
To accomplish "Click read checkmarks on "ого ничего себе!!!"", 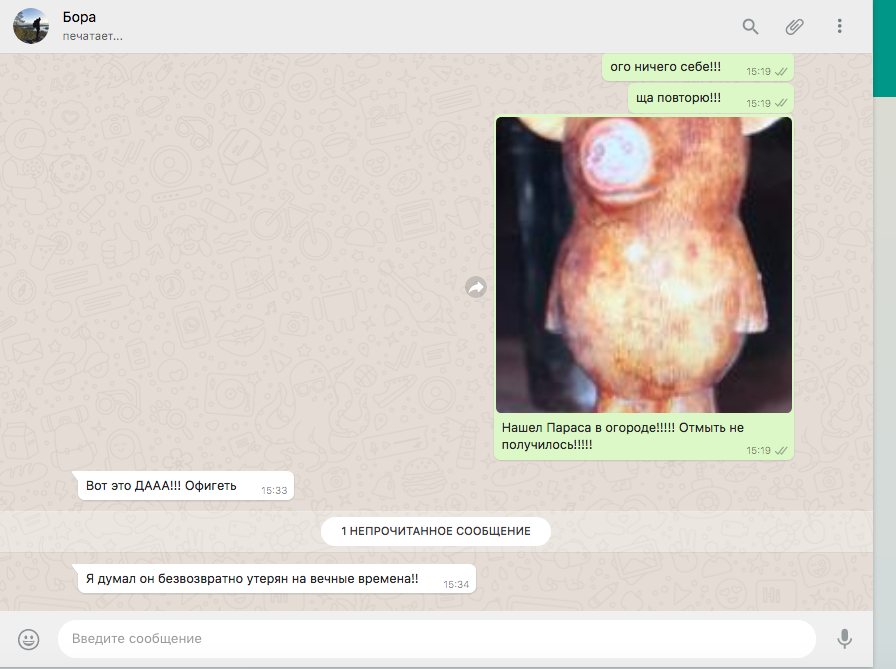I will click(x=781, y=72).
